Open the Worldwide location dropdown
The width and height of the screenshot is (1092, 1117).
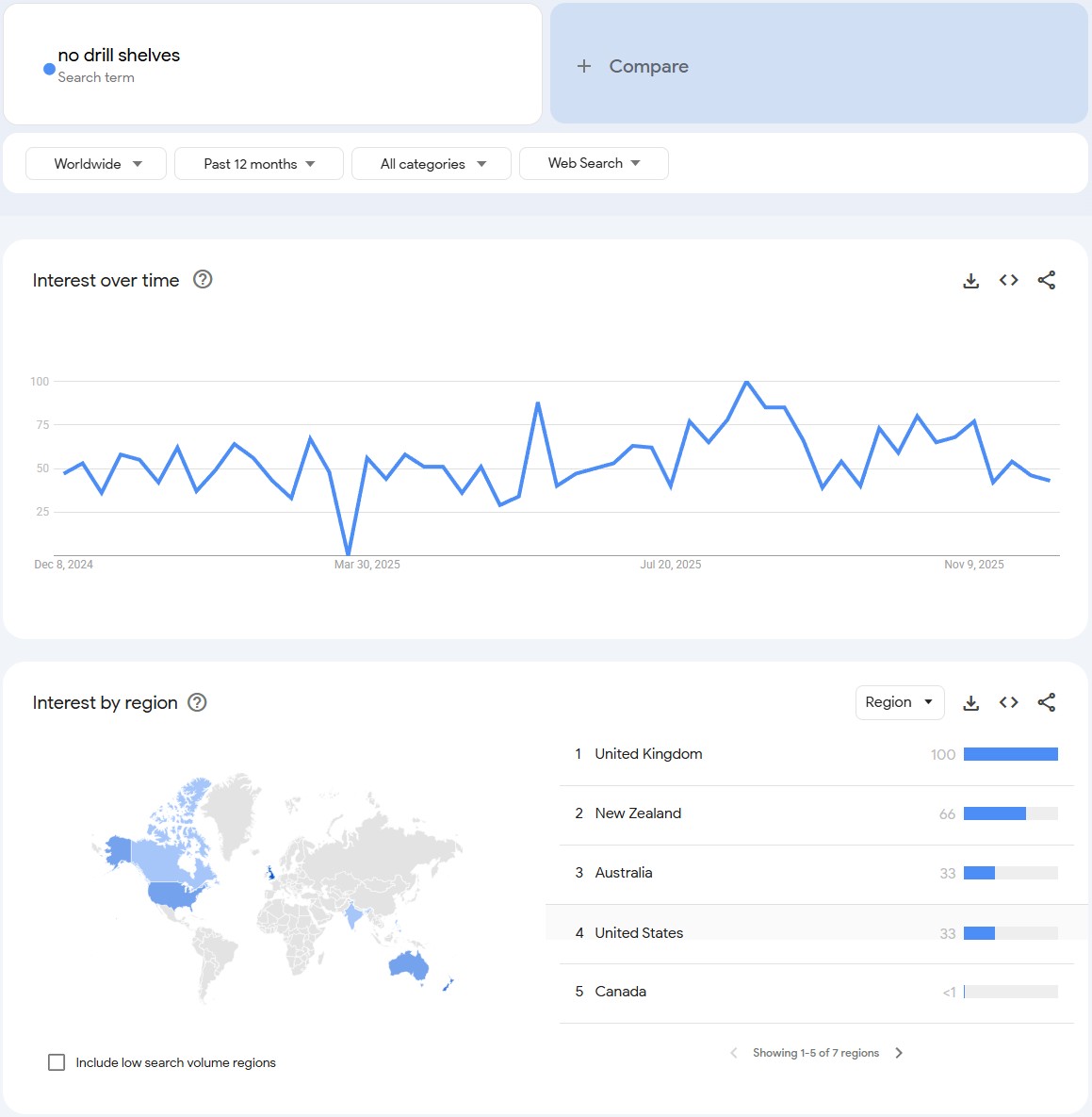point(96,164)
